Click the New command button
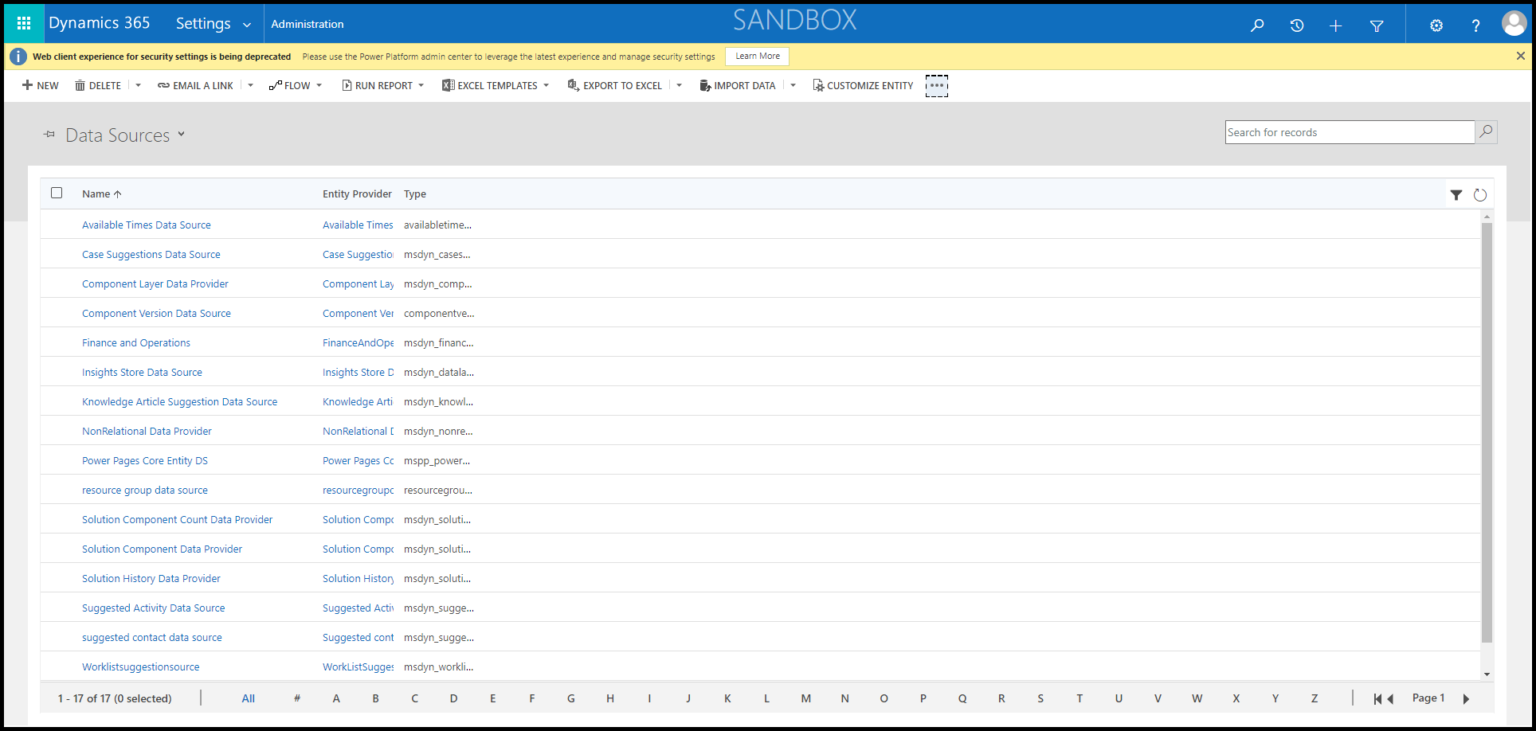The height and width of the screenshot is (731, 1536). (40, 86)
